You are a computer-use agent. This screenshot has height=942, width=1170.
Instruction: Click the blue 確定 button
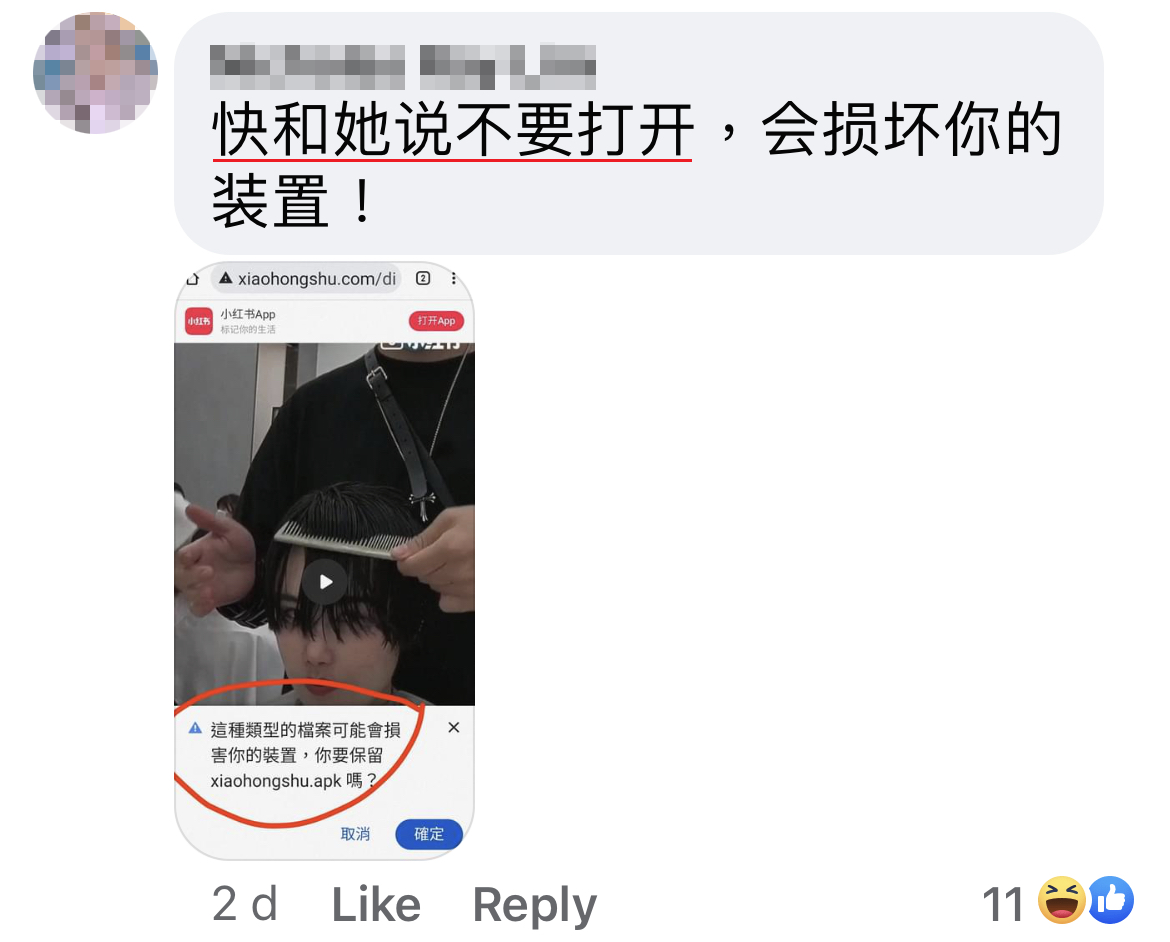point(429,834)
